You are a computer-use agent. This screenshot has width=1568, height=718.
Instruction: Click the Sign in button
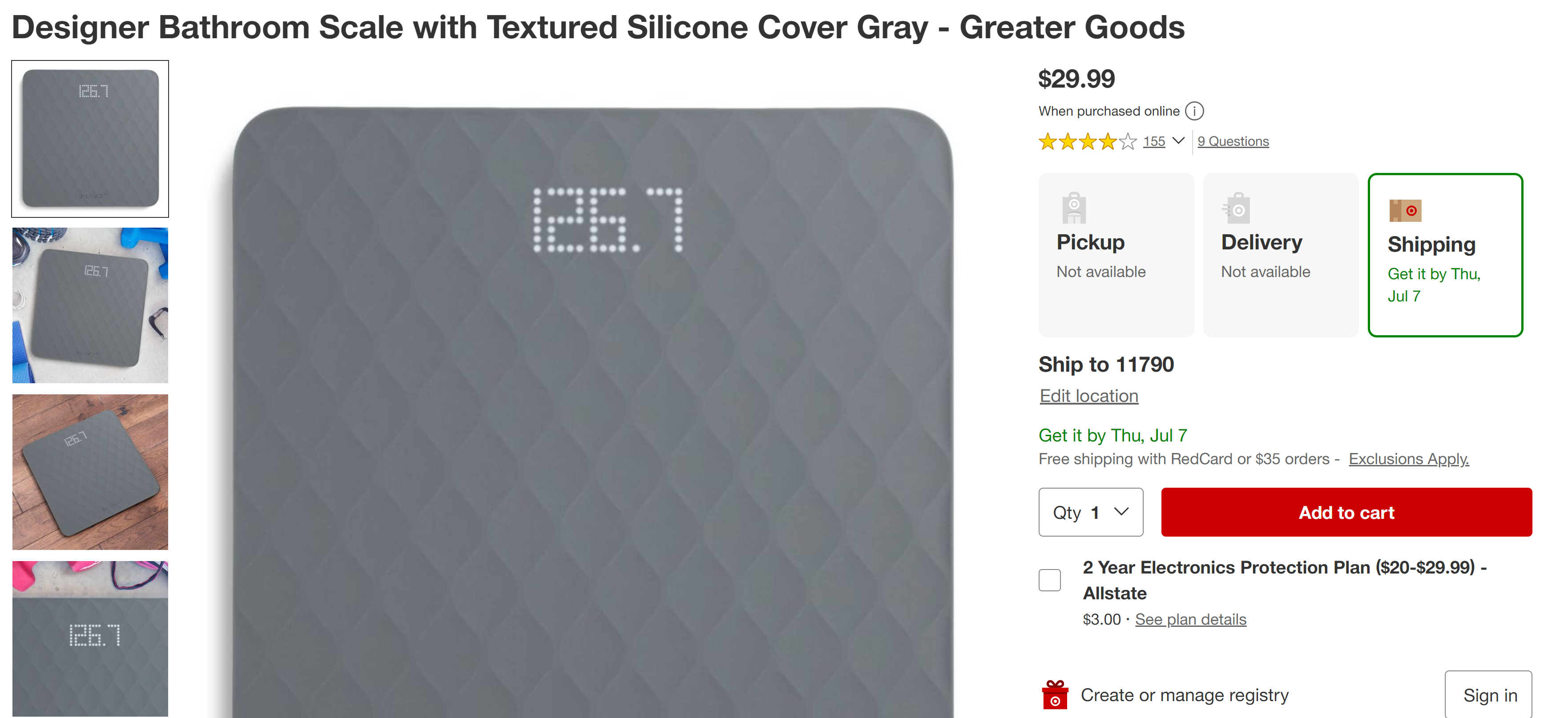(1489, 695)
